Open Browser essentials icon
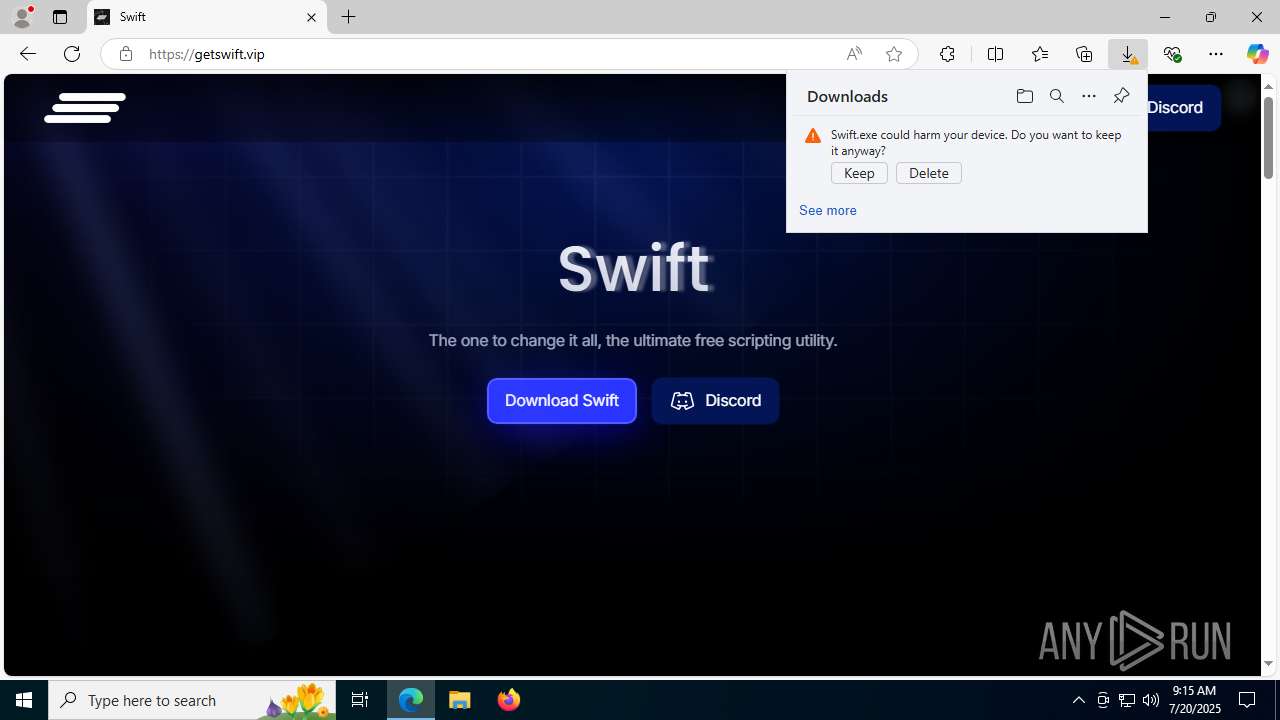Image resolution: width=1280 pixels, height=720 pixels. (1172, 54)
